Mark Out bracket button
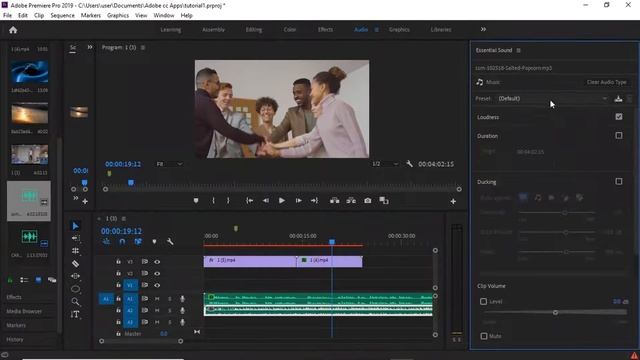The image size is (640, 360). (x=228, y=200)
